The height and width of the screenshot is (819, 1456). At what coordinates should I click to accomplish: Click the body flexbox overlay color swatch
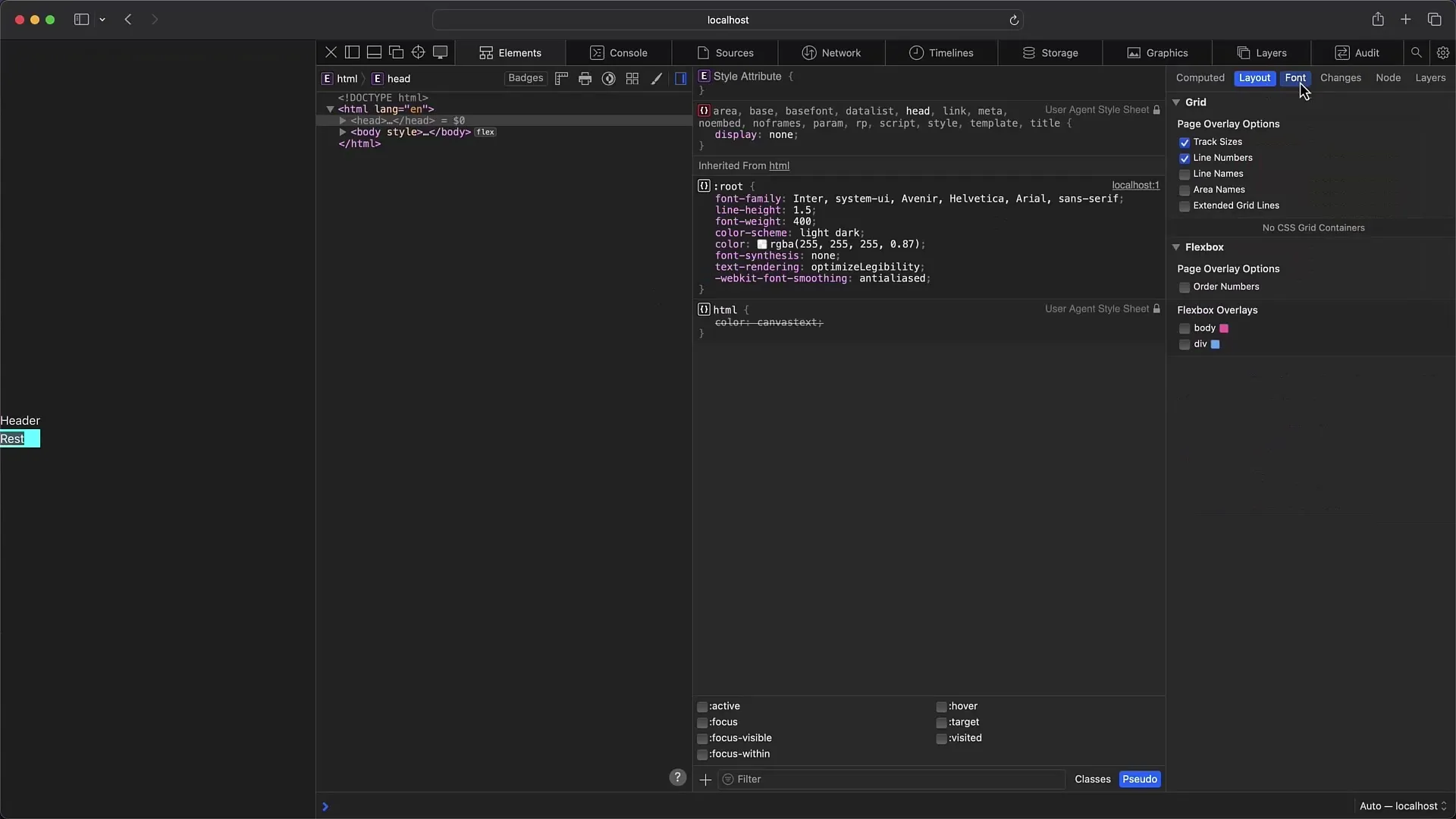[x=1224, y=328]
